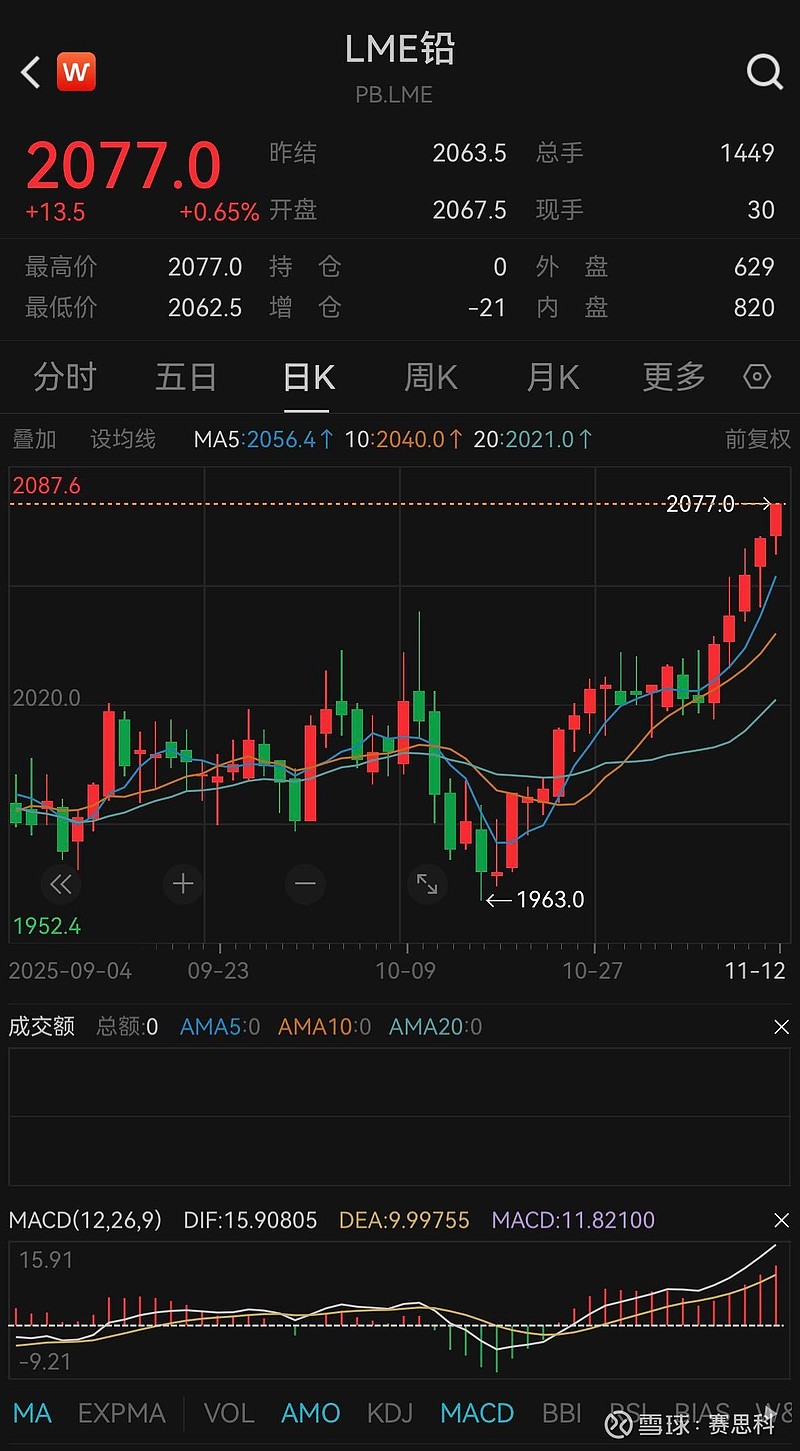Open the 前复权 adjustment dropdown
Viewport: 800px width, 1451px height.
(757, 439)
